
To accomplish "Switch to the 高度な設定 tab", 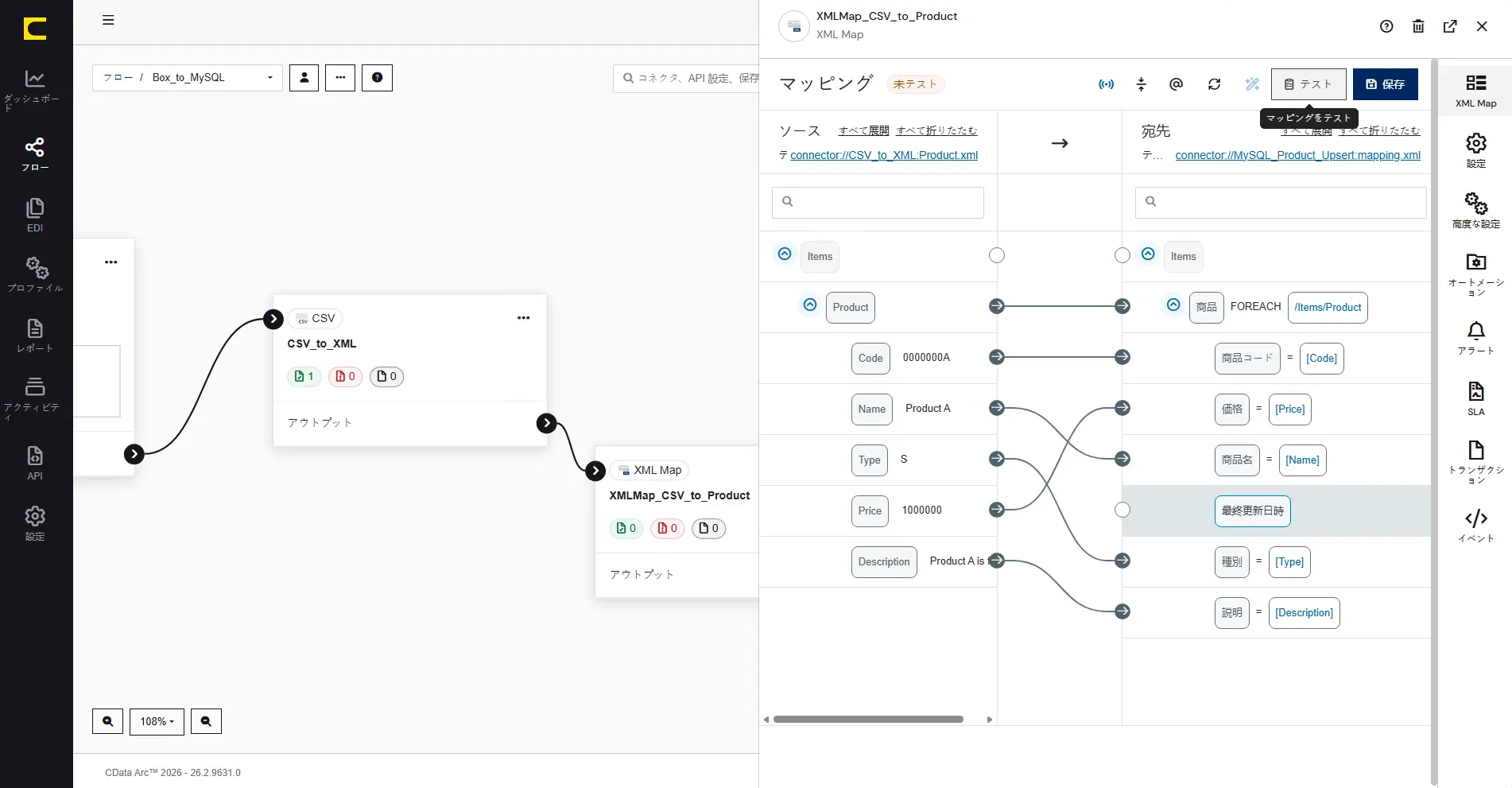I will coord(1475,211).
